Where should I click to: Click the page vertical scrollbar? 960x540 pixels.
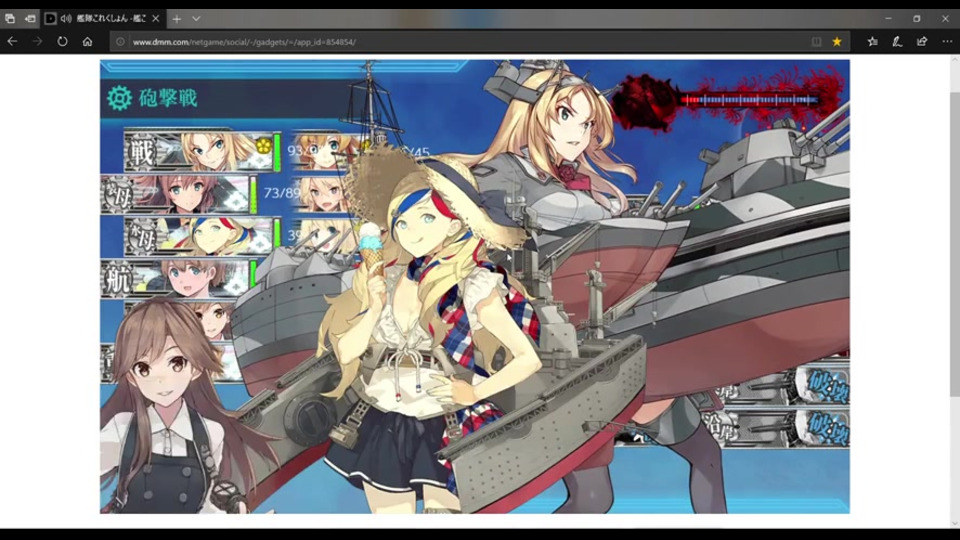[x=954, y=245]
